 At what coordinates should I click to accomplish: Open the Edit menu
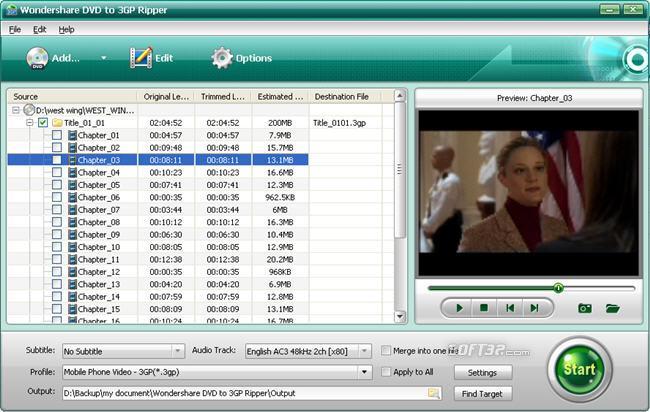39,29
